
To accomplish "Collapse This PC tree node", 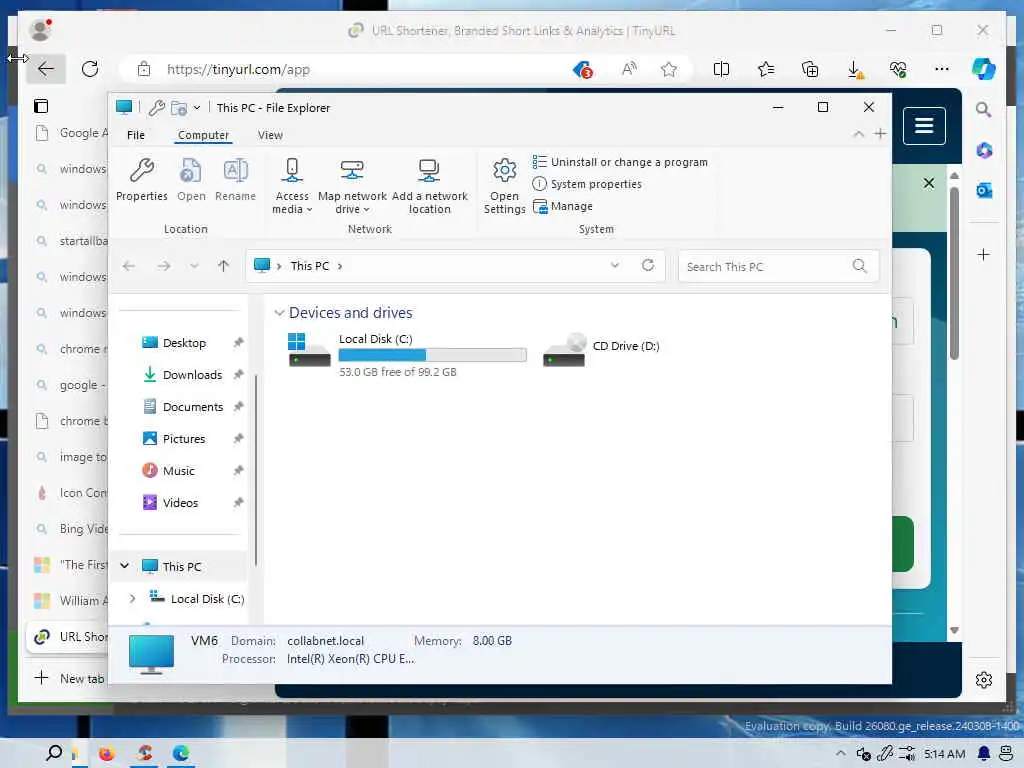I will [x=124, y=566].
